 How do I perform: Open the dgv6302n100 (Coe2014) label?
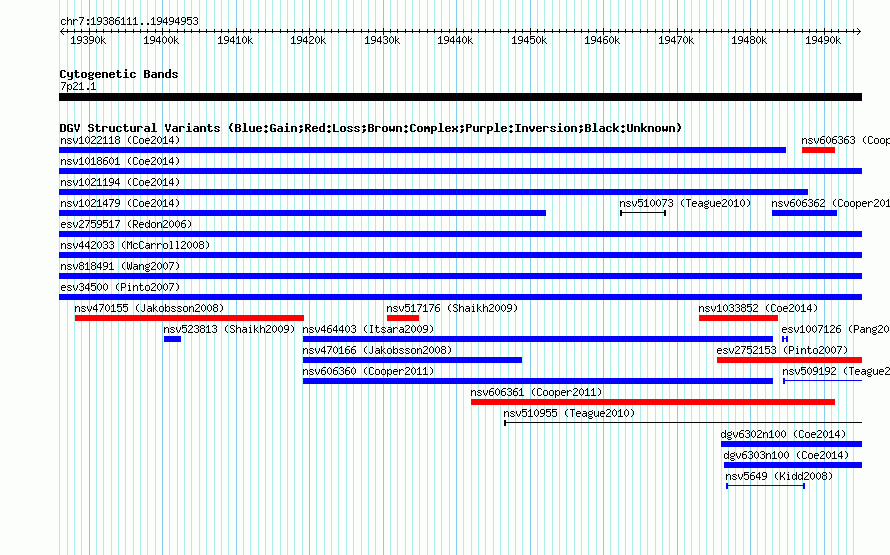click(783, 434)
